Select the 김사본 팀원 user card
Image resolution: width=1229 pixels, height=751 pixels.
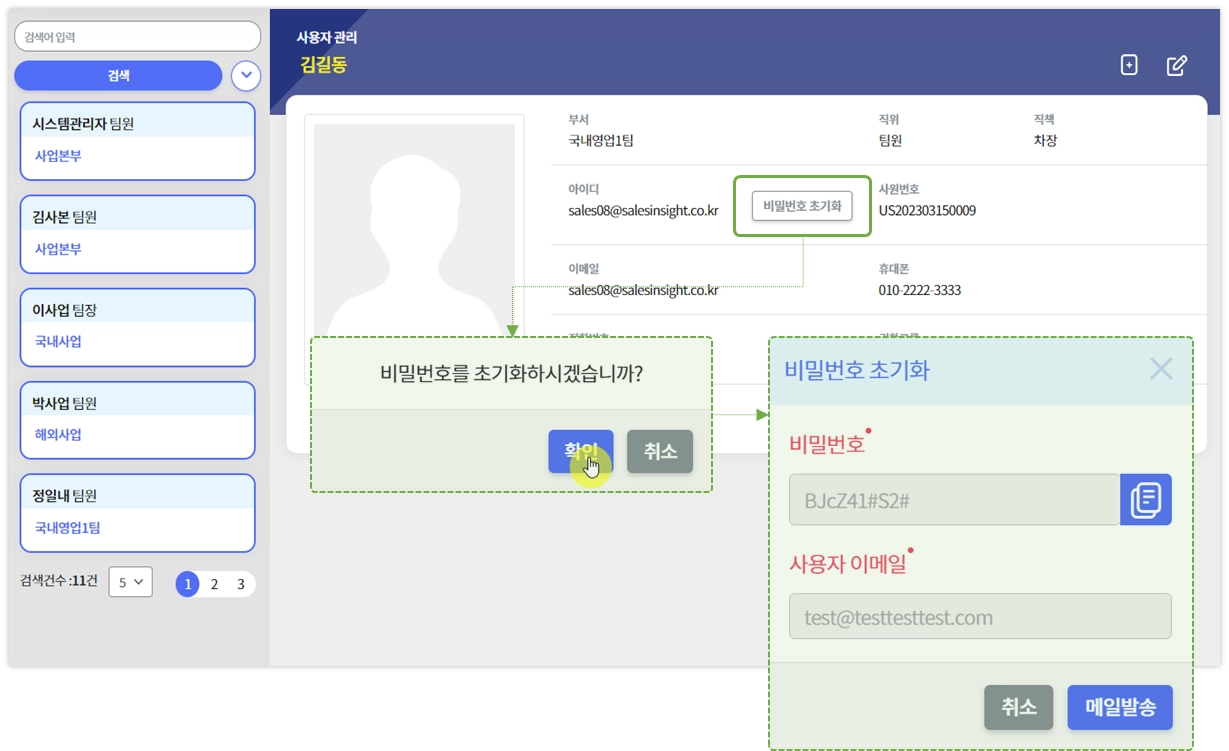click(x=138, y=234)
